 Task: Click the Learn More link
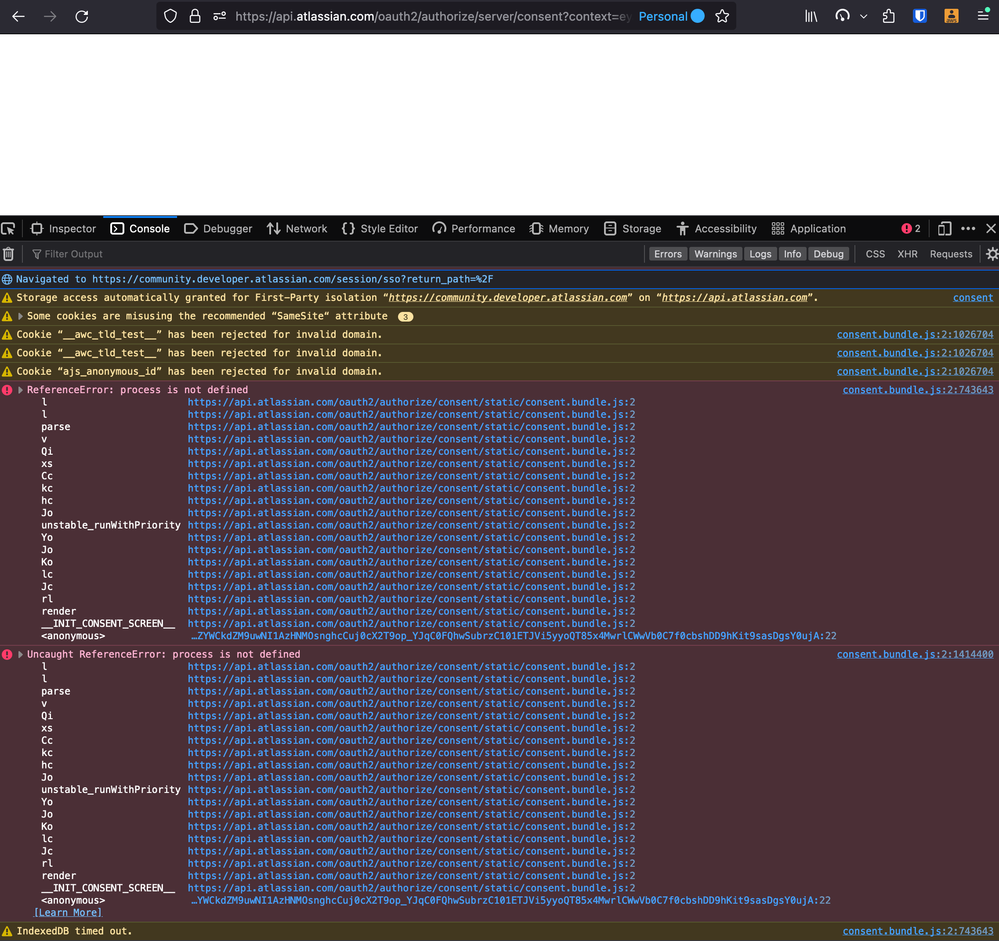pyautogui.click(x=68, y=912)
